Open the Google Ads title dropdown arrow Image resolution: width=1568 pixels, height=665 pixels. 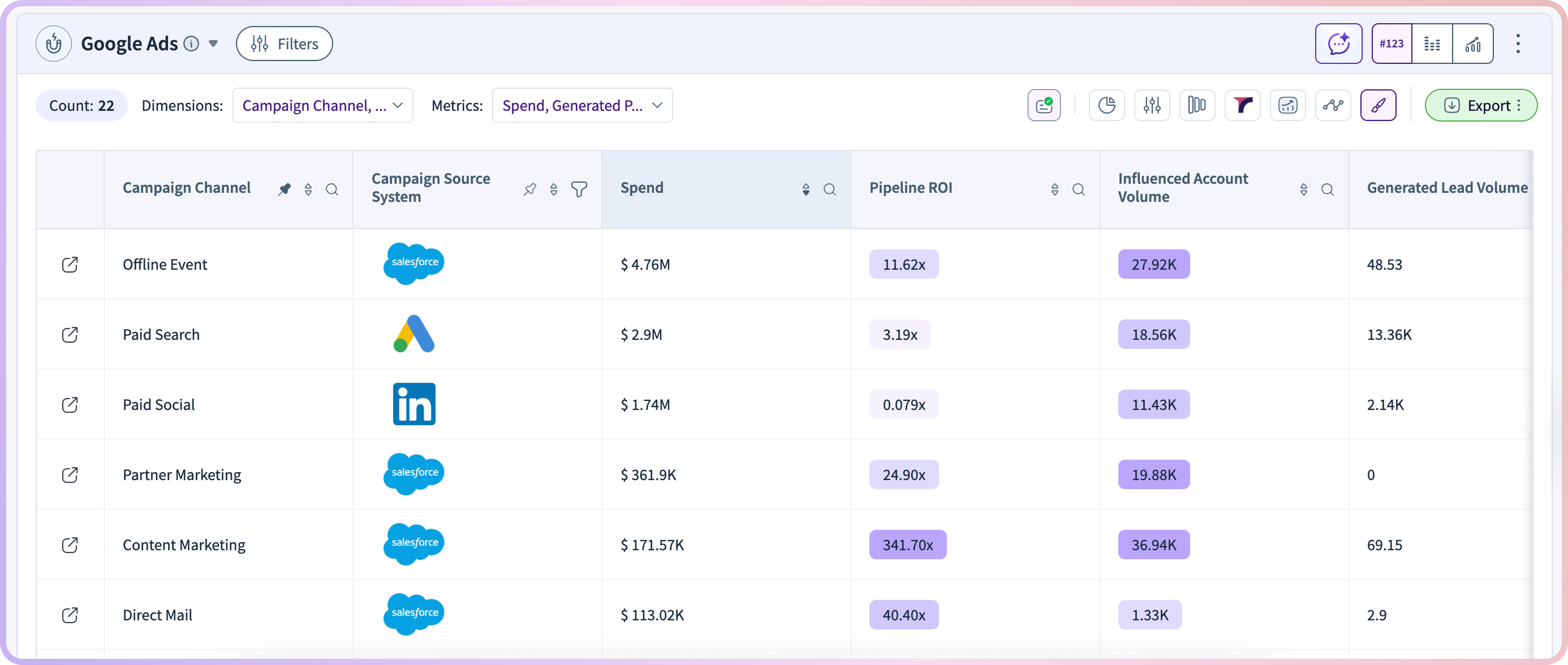[213, 44]
